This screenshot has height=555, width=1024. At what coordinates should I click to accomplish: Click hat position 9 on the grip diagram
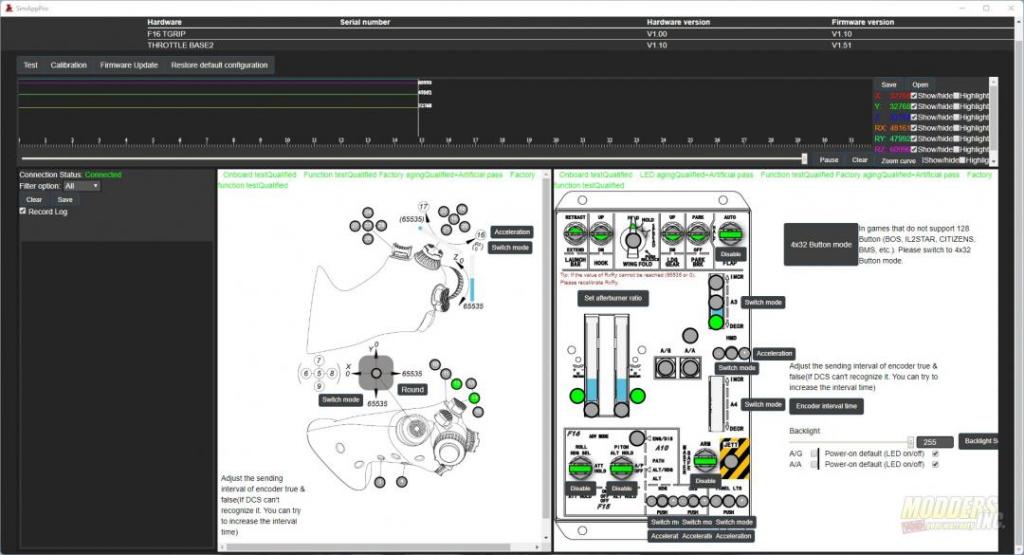click(x=319, y=387)
